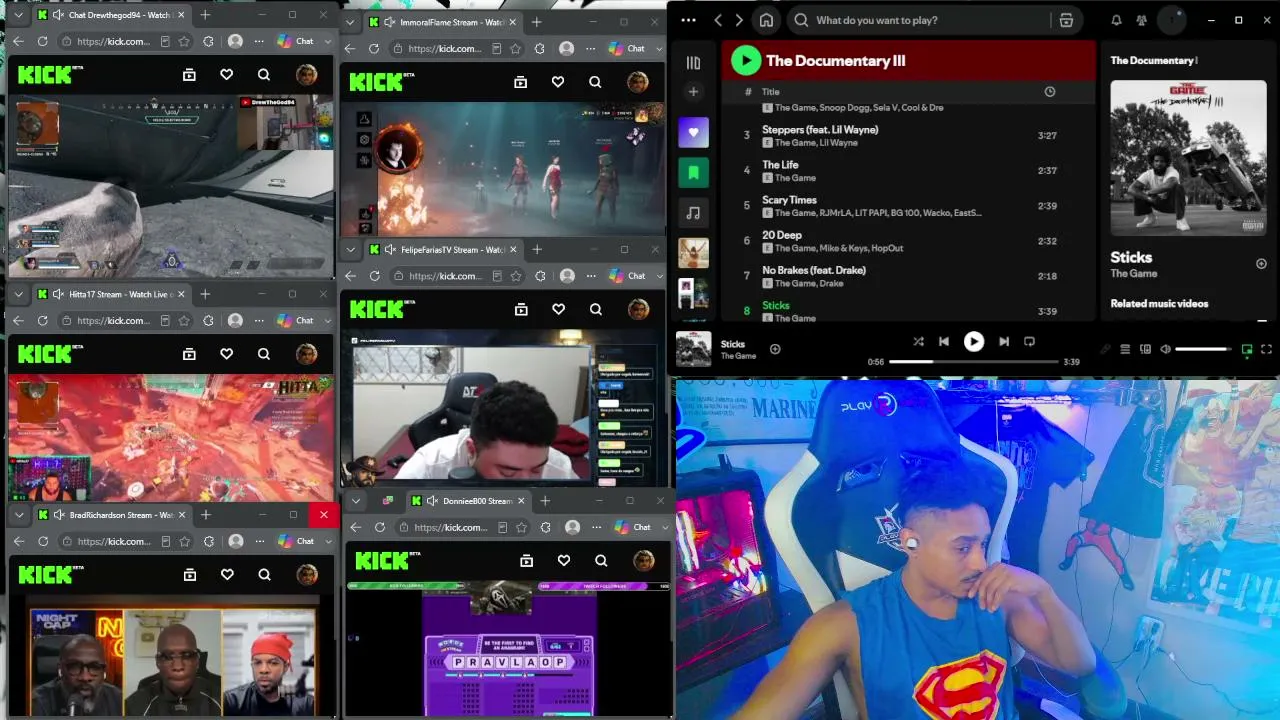Screen dimensions: 1280x720
Task: Open the Spotify profile avatar menu
Action: tap(1172, 20)
